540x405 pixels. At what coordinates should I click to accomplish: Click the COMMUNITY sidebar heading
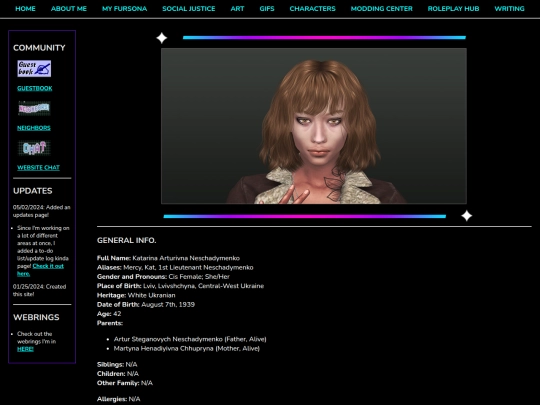(39, 48)
